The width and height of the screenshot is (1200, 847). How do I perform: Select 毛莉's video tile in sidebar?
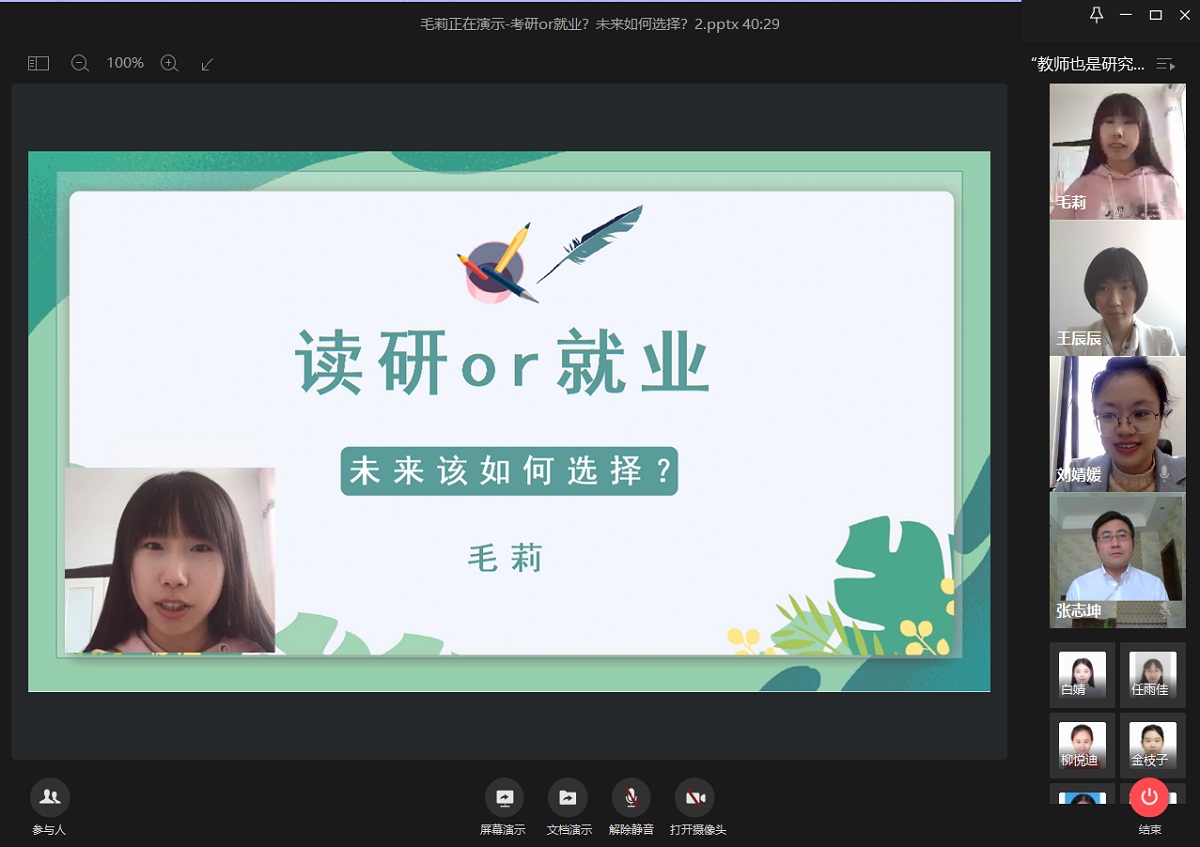point(1117,150)
